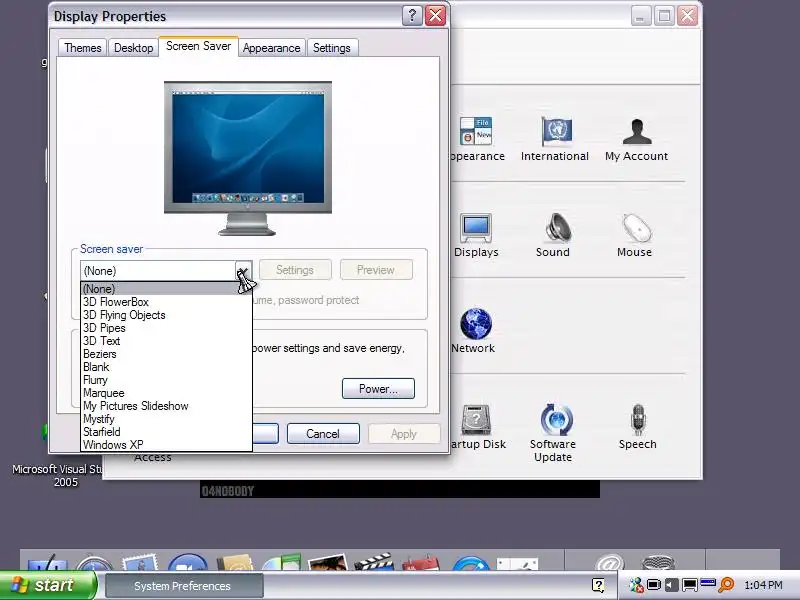
Task: Choose 3D Text screen saver
Action: [166, 341]
